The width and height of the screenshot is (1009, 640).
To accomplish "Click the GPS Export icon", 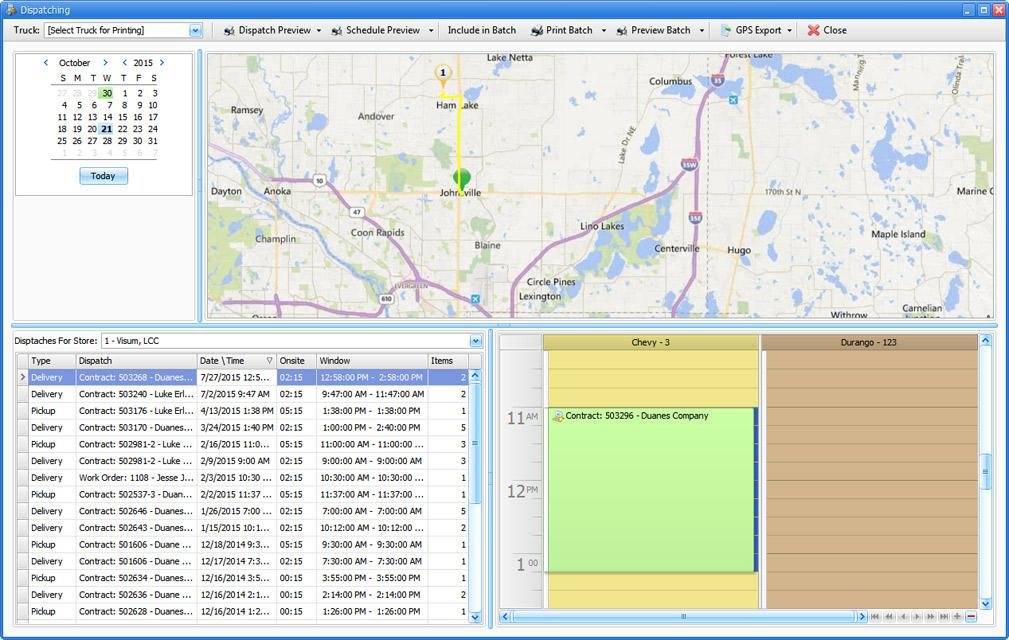I will coord(726,31).
